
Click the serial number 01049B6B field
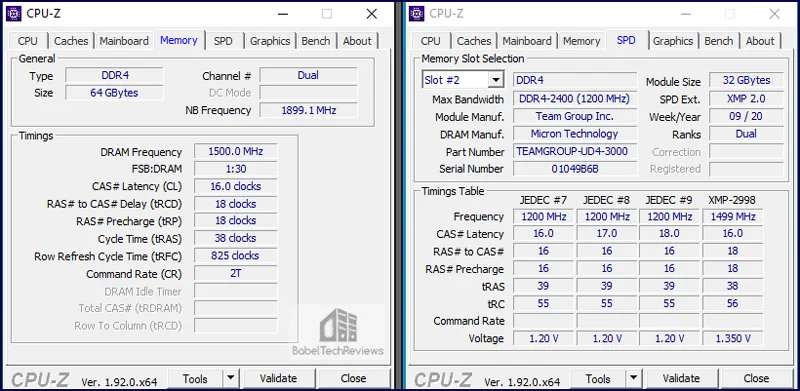point(575,169)
